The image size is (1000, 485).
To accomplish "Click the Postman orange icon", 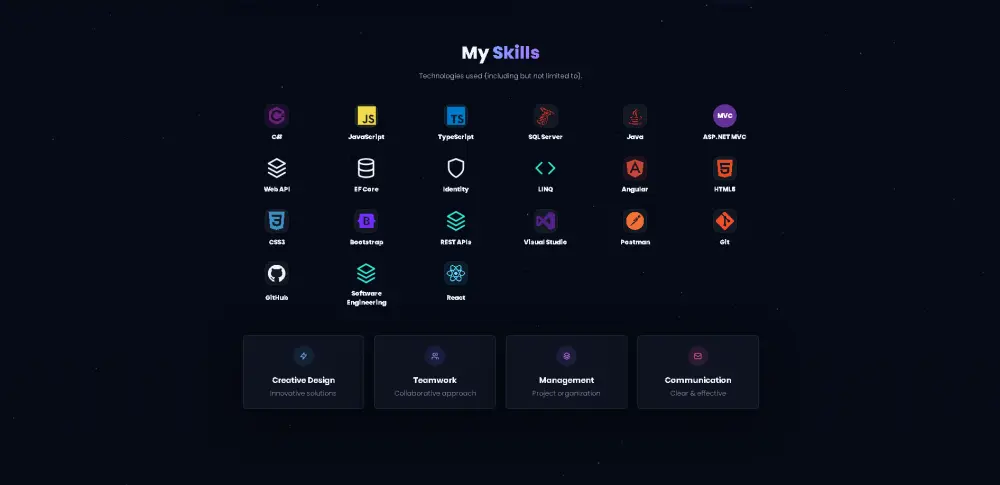I will click(635, 221).
